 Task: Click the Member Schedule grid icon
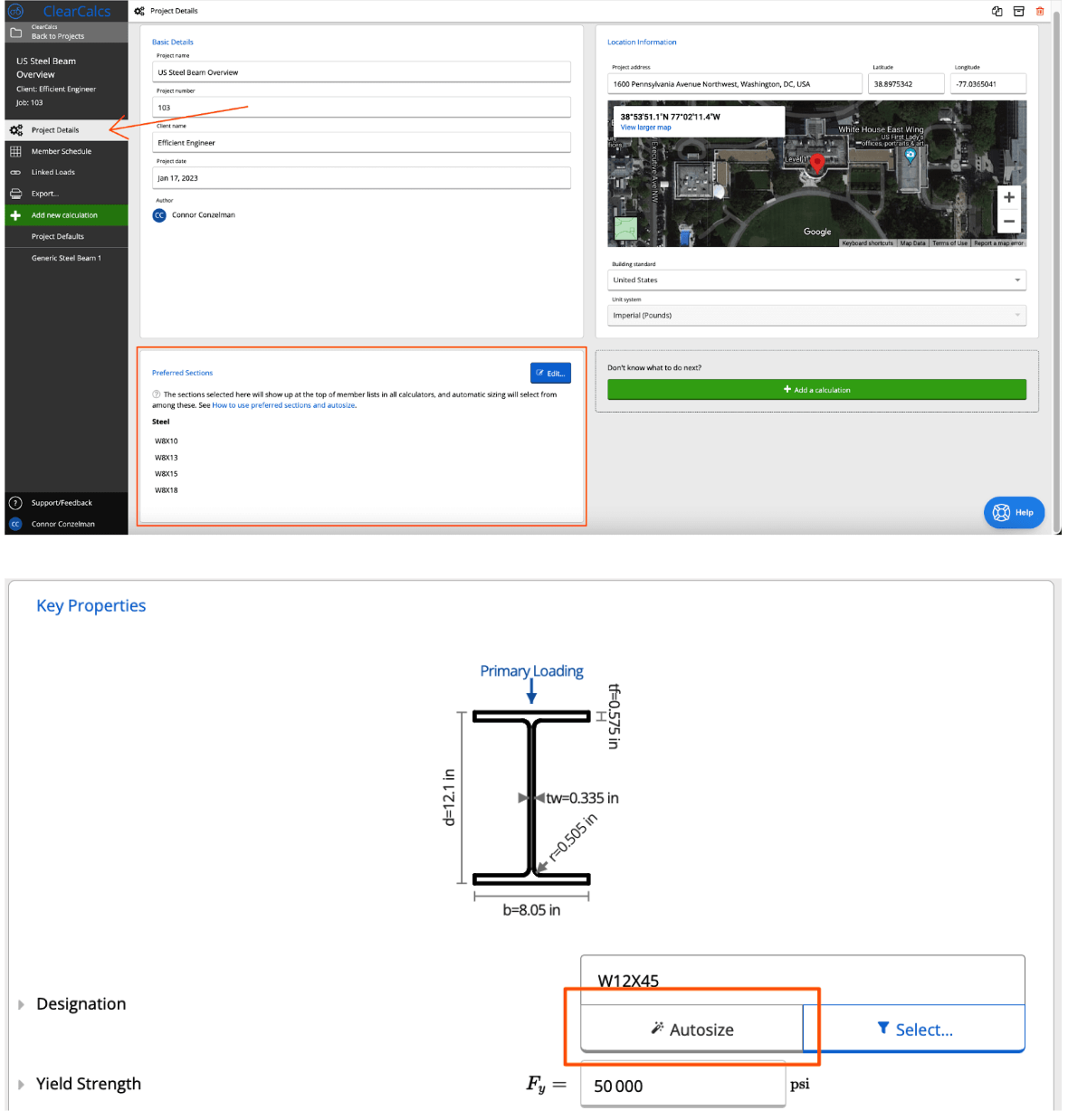15,151
